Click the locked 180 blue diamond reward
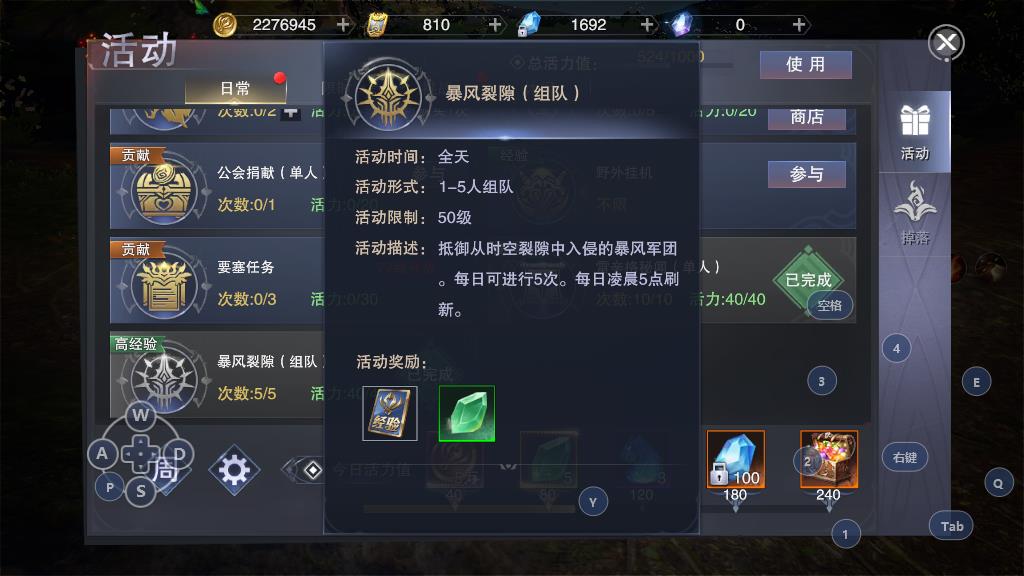This screenshot has width=1024, height=576. click(735, 459)
